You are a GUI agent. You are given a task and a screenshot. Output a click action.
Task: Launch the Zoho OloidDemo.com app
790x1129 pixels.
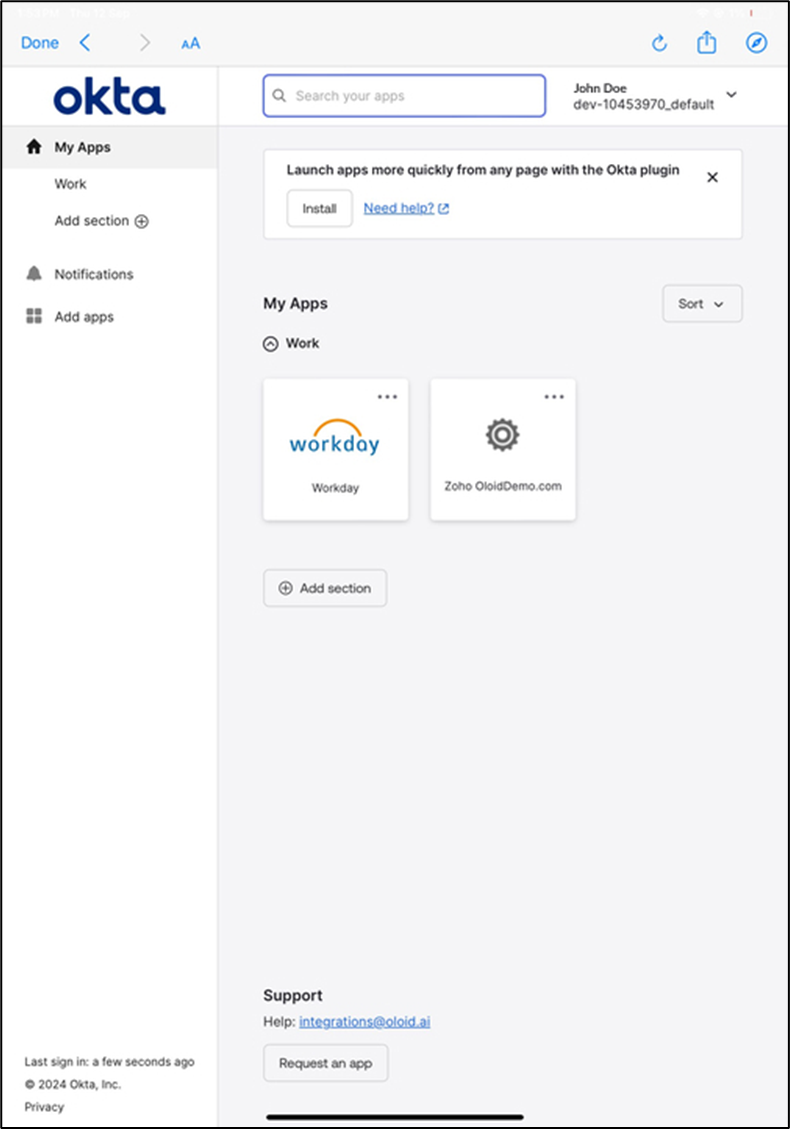pos(503,450)
